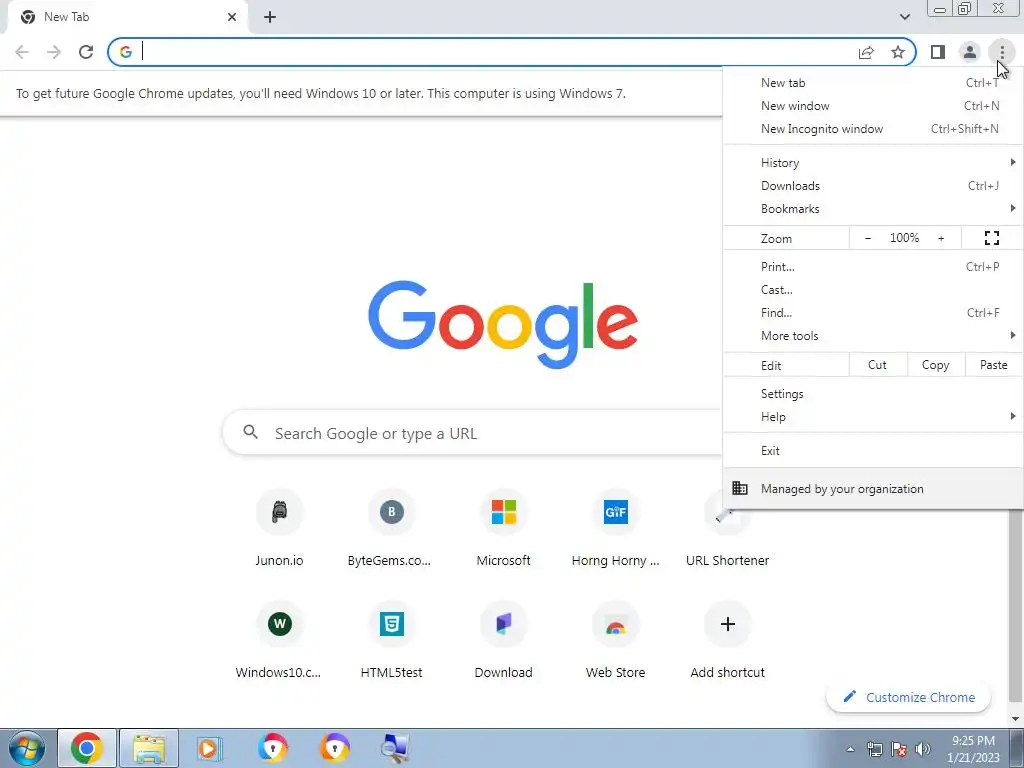This screenshot has height=768, width=1024.
Task: Select New window in the menu
Action: tap(873, 106)
